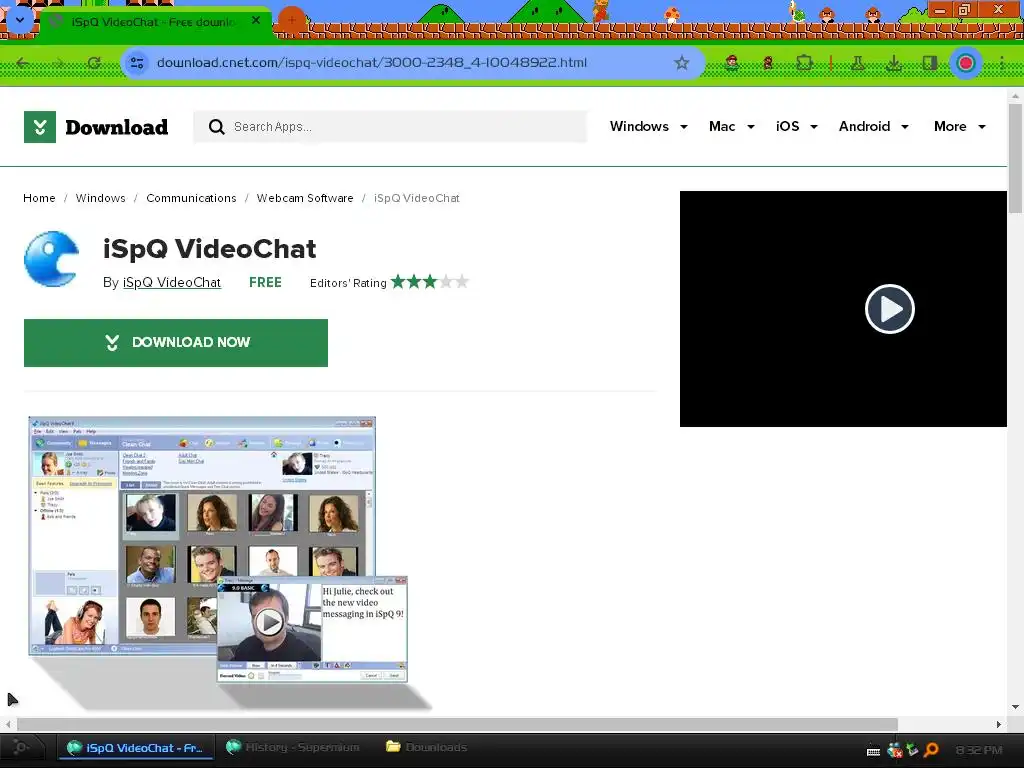Image resolution: width=1024 pixels, height=768 pixels.
Task: Activate iSpQ VideoChat taskbar window button
Action: (136, 748)
